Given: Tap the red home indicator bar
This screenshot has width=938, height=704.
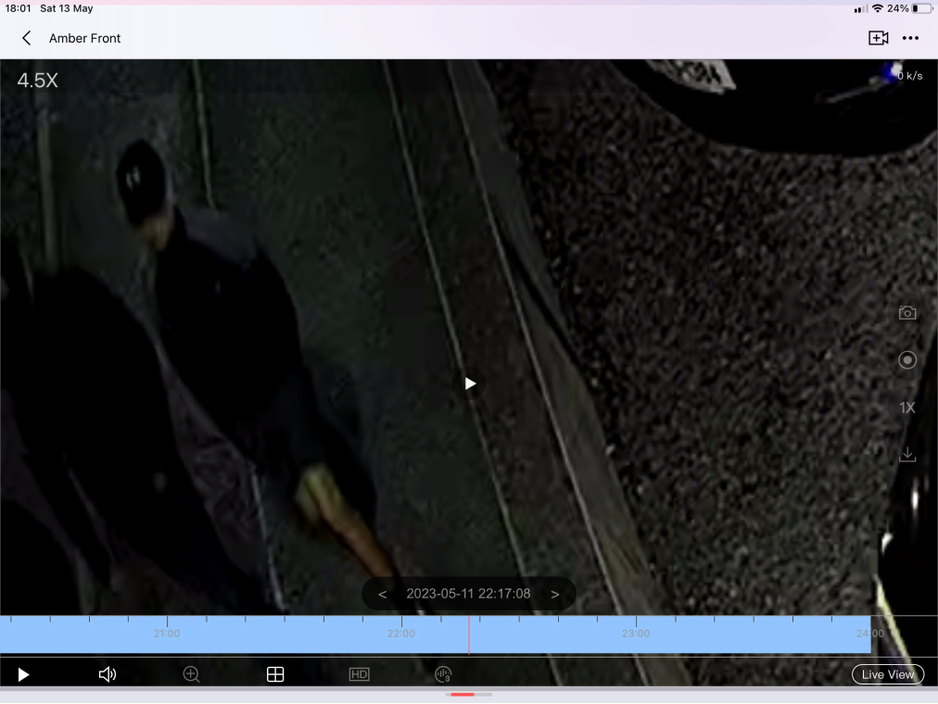Looking at the screenshot, I should [x=462, y=694].
